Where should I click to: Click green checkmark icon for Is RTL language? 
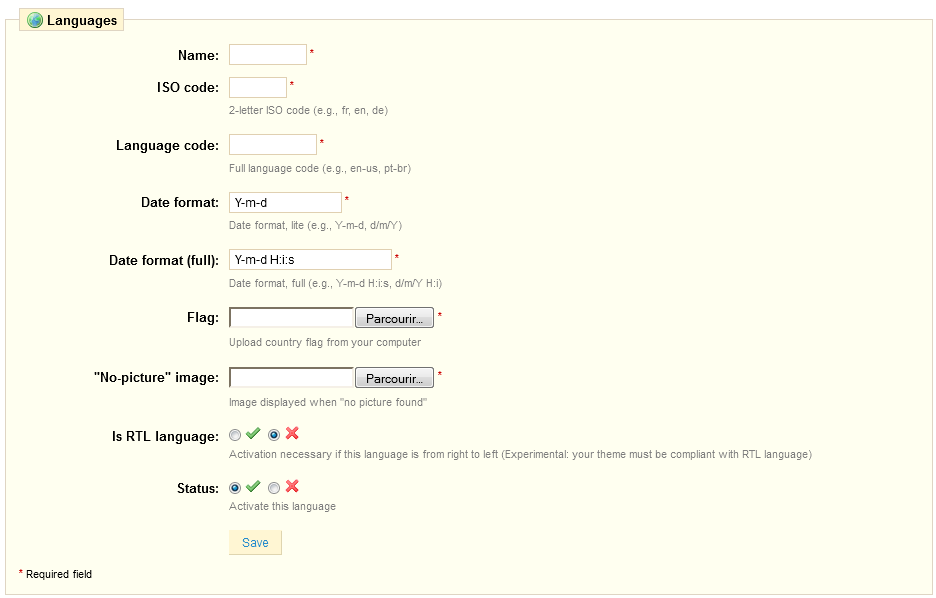[253, 433]
